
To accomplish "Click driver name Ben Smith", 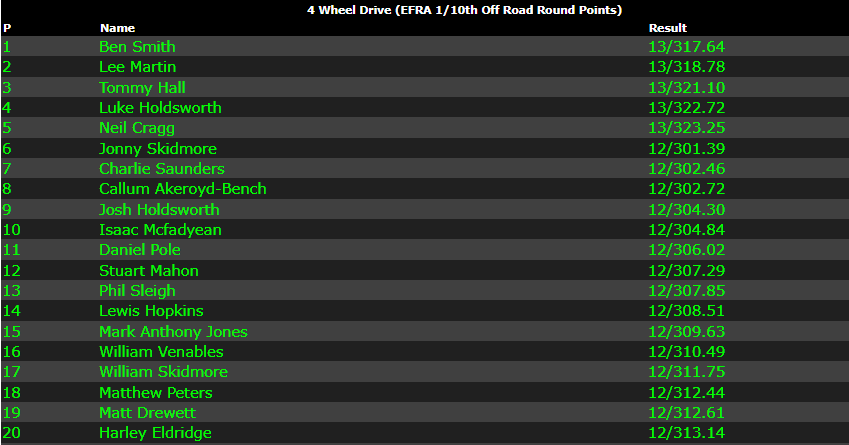I will (x=137, y=47).
